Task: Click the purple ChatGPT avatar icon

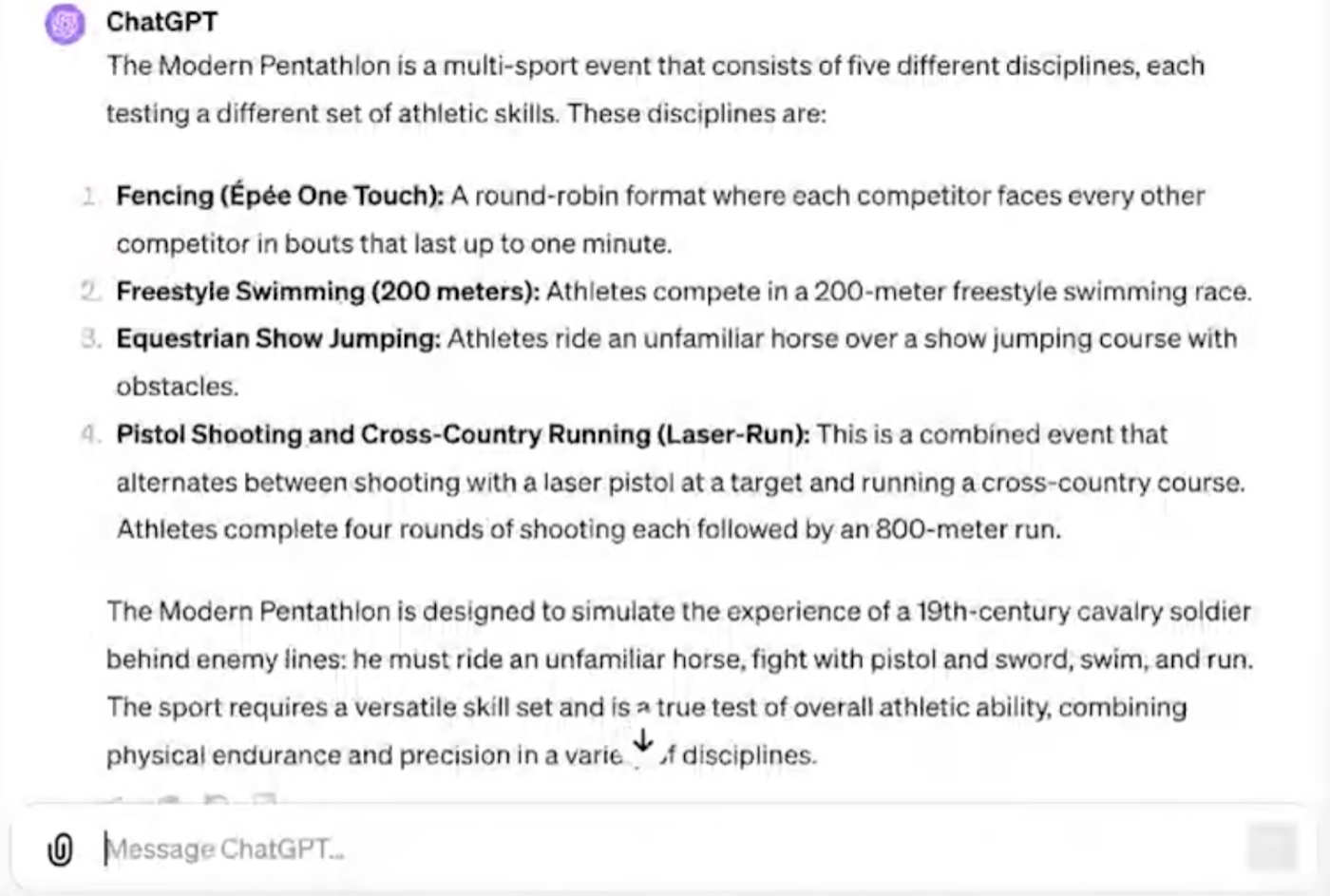Action: coord(66,23)
